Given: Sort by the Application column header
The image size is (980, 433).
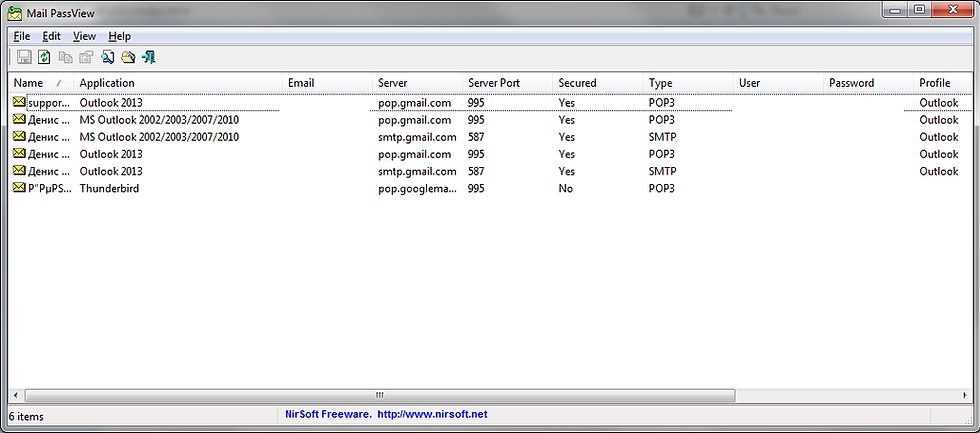Looking at the screenshot, I should [x=178, y=83].
